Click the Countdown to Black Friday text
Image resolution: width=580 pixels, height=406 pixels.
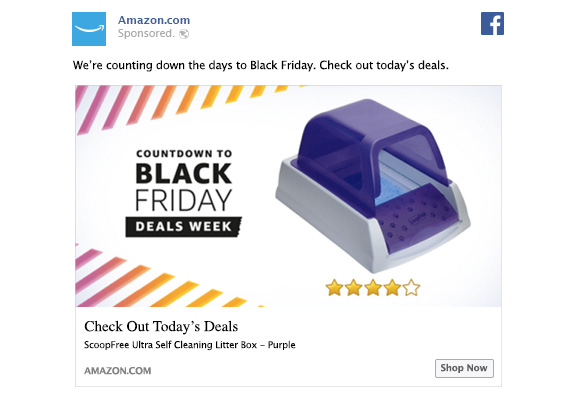click(183, 180)
